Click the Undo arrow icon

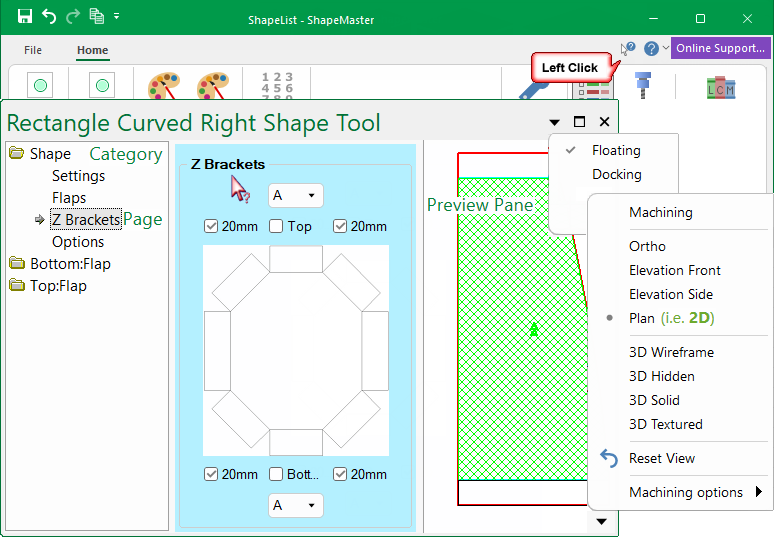tap(49, 17)
